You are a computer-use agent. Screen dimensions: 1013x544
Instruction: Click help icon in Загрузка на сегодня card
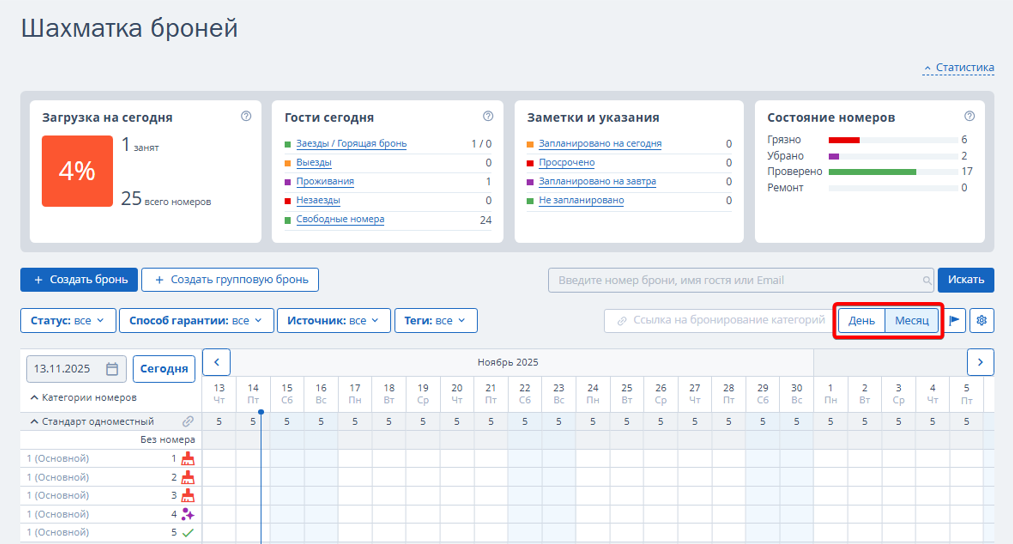(x=246, y=117)
